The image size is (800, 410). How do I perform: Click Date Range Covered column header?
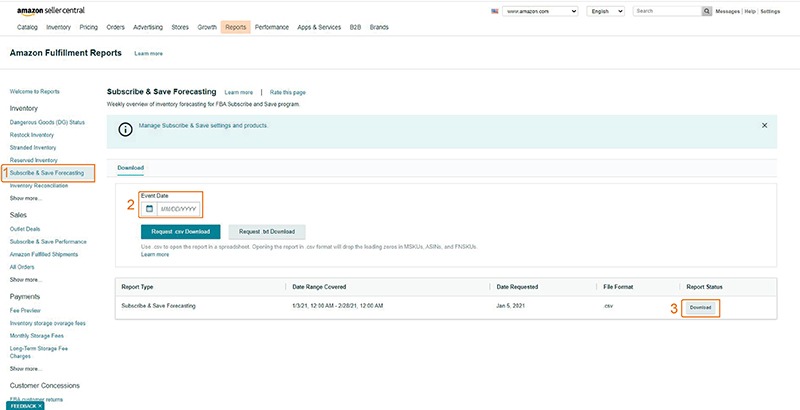(319, 287)
